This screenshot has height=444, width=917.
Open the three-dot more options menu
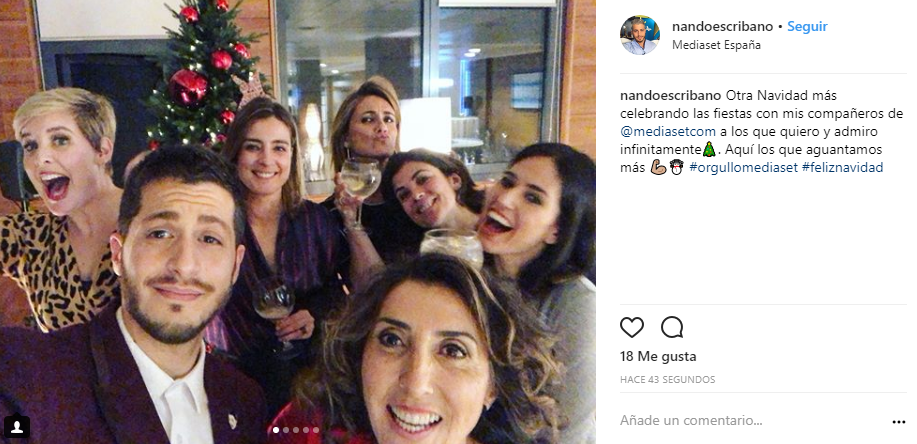point(898,421)
